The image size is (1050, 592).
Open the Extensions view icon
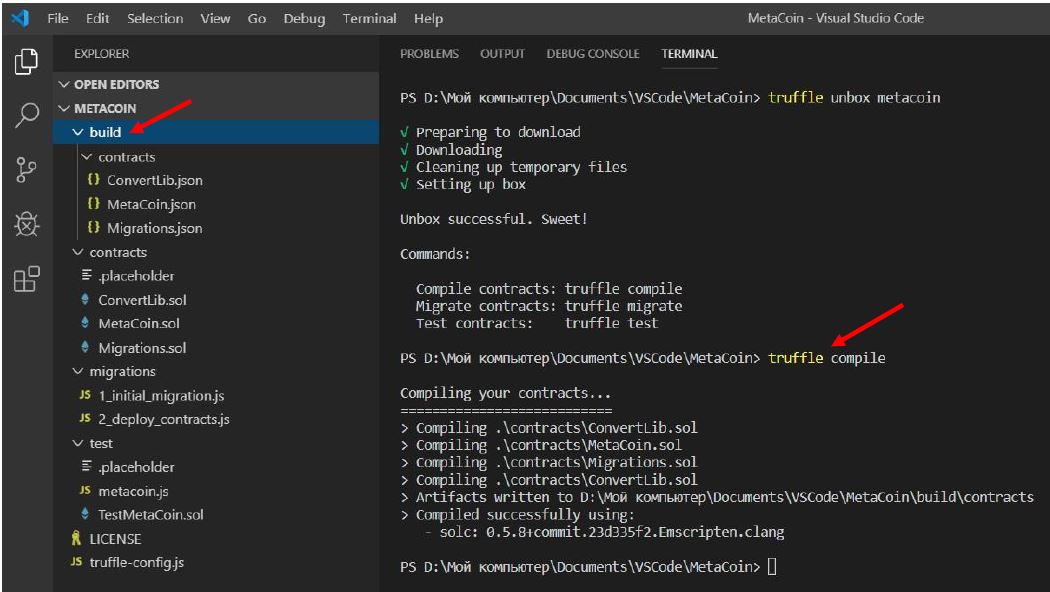27,279
